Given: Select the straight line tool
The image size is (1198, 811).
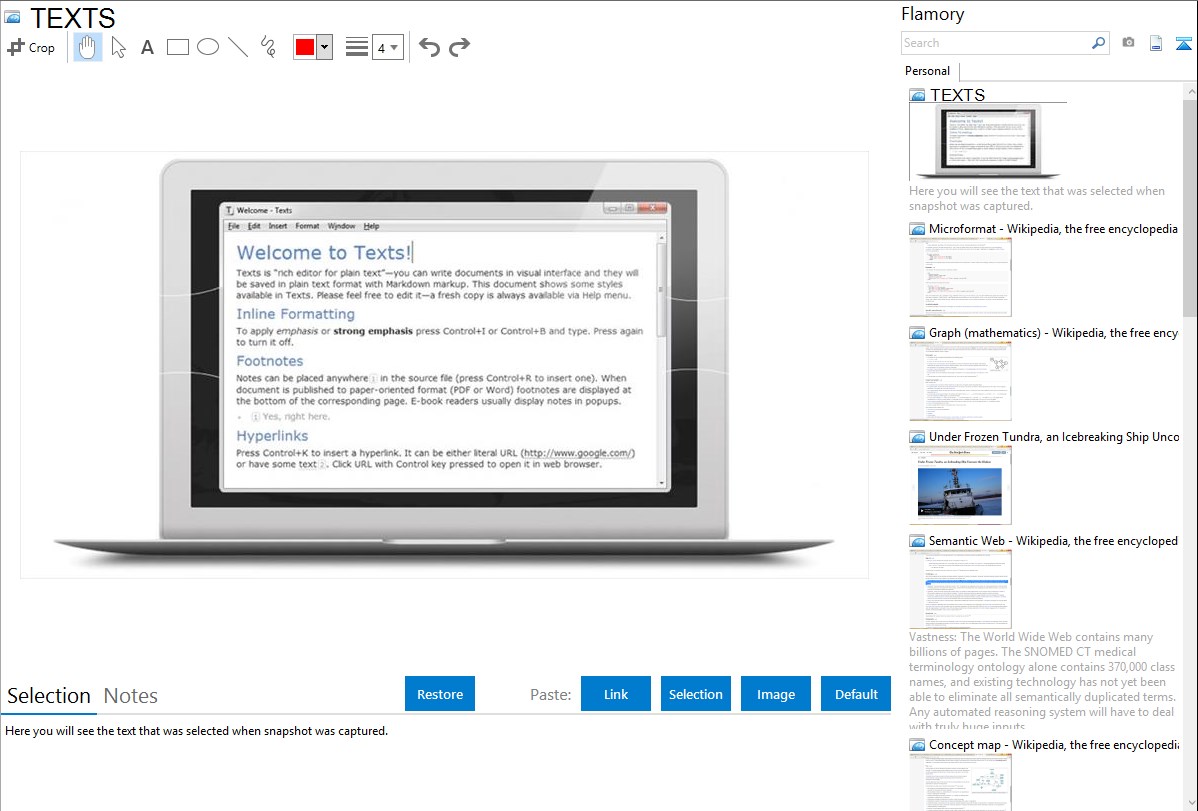Looking at the screenshot, I should click(x=238, y=47).
